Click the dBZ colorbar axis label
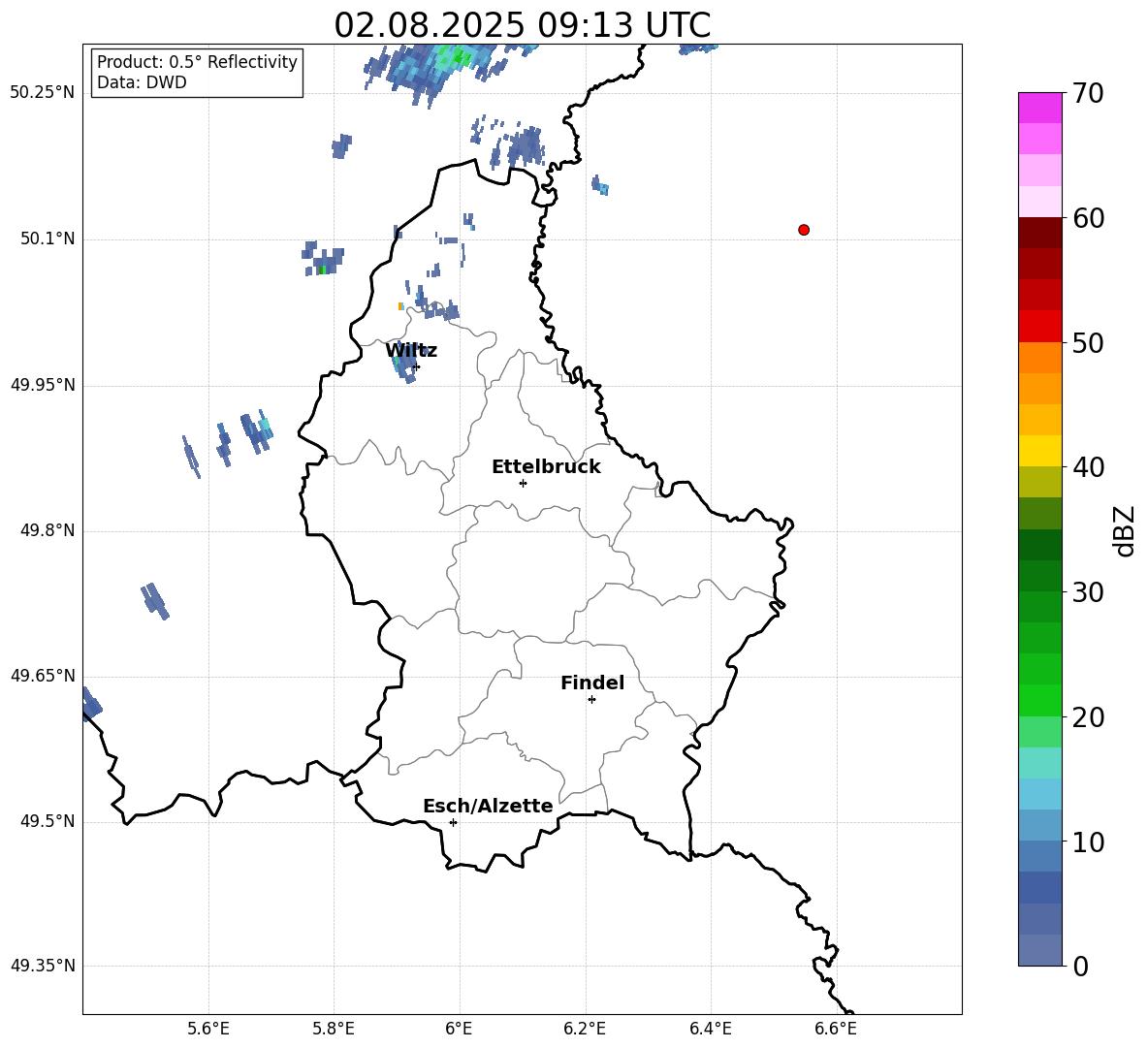This screenshot has height=1048, width=1148. 1124,530
